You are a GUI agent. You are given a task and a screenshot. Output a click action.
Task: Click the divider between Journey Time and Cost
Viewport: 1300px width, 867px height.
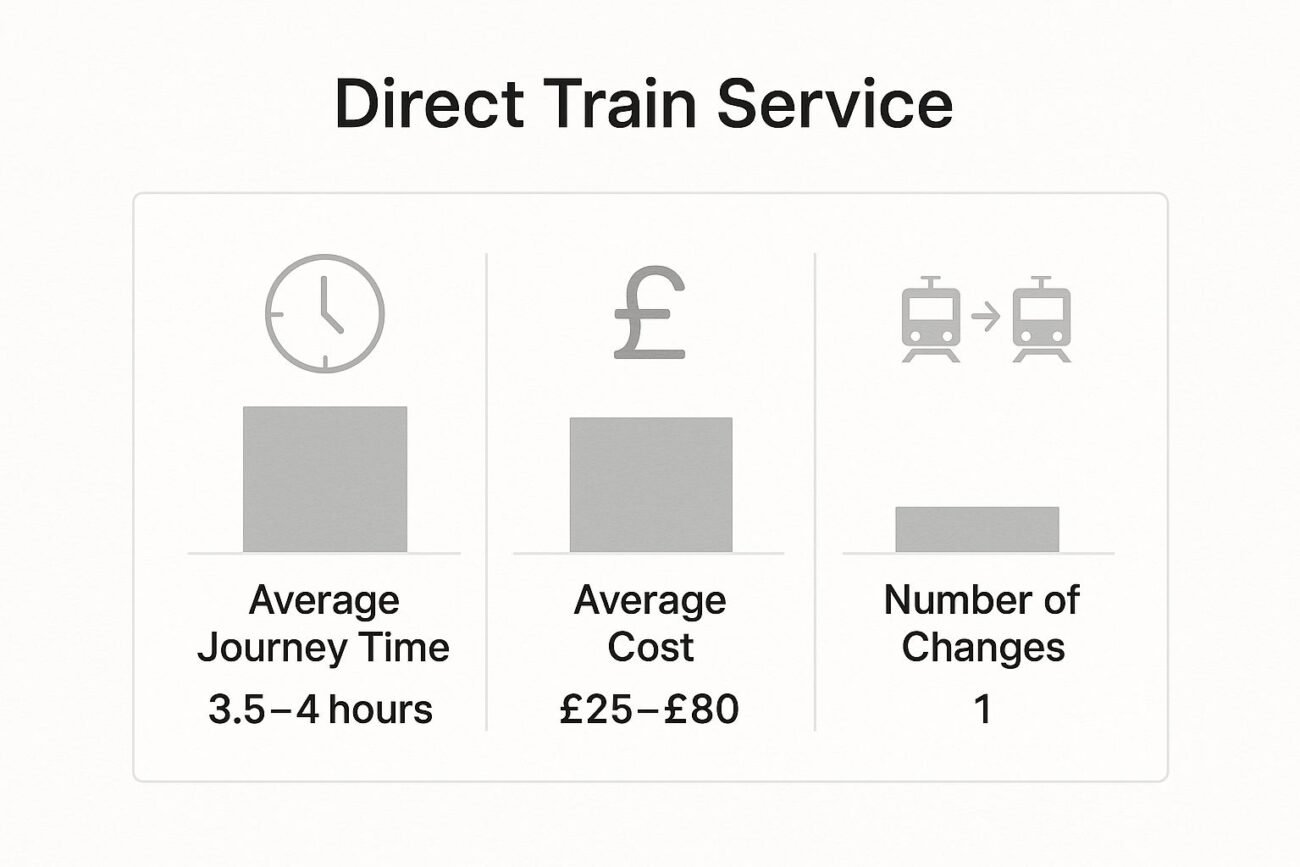(x=487, y=490)
